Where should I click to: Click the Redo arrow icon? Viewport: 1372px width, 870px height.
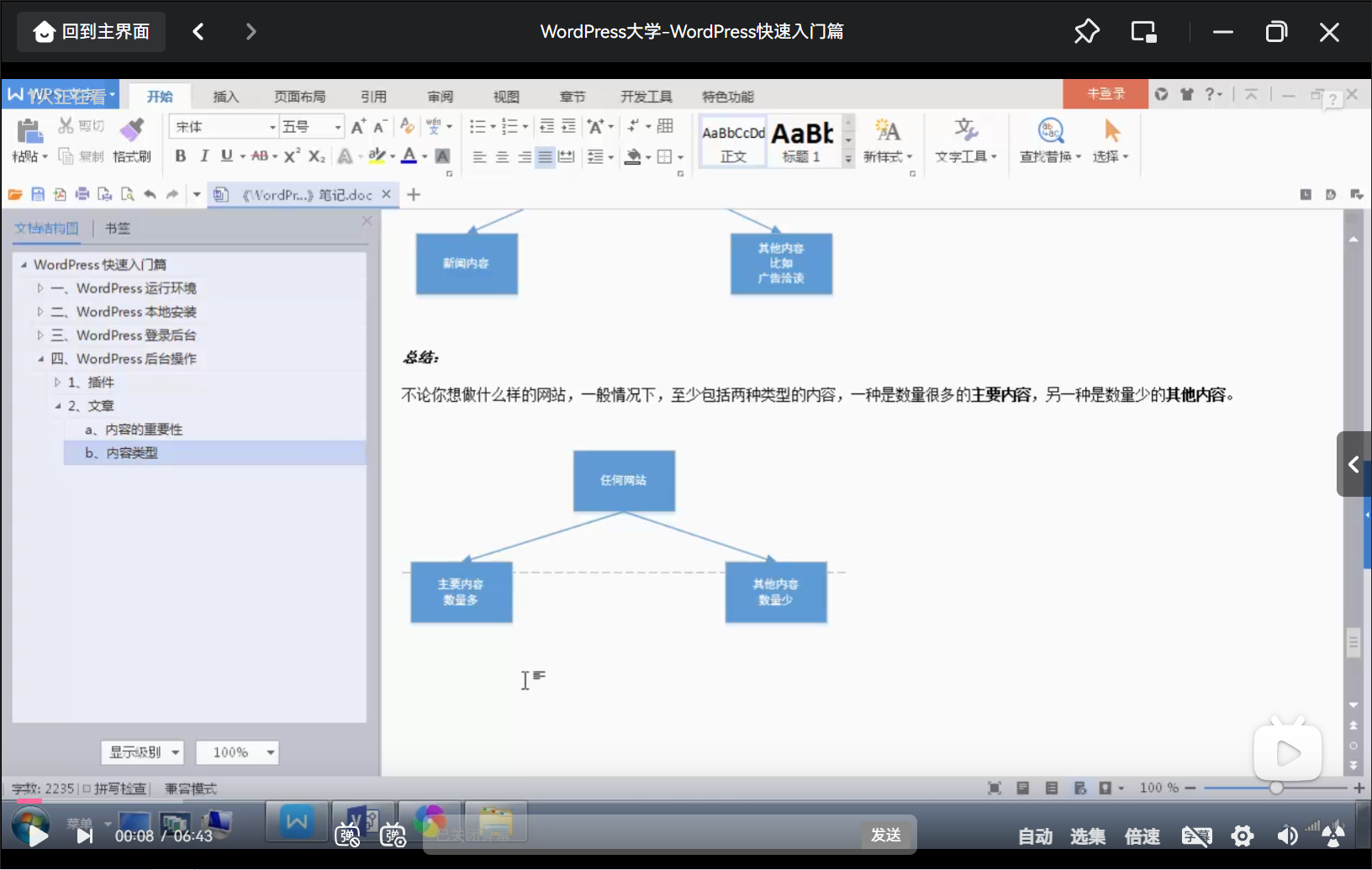(172, 195)
